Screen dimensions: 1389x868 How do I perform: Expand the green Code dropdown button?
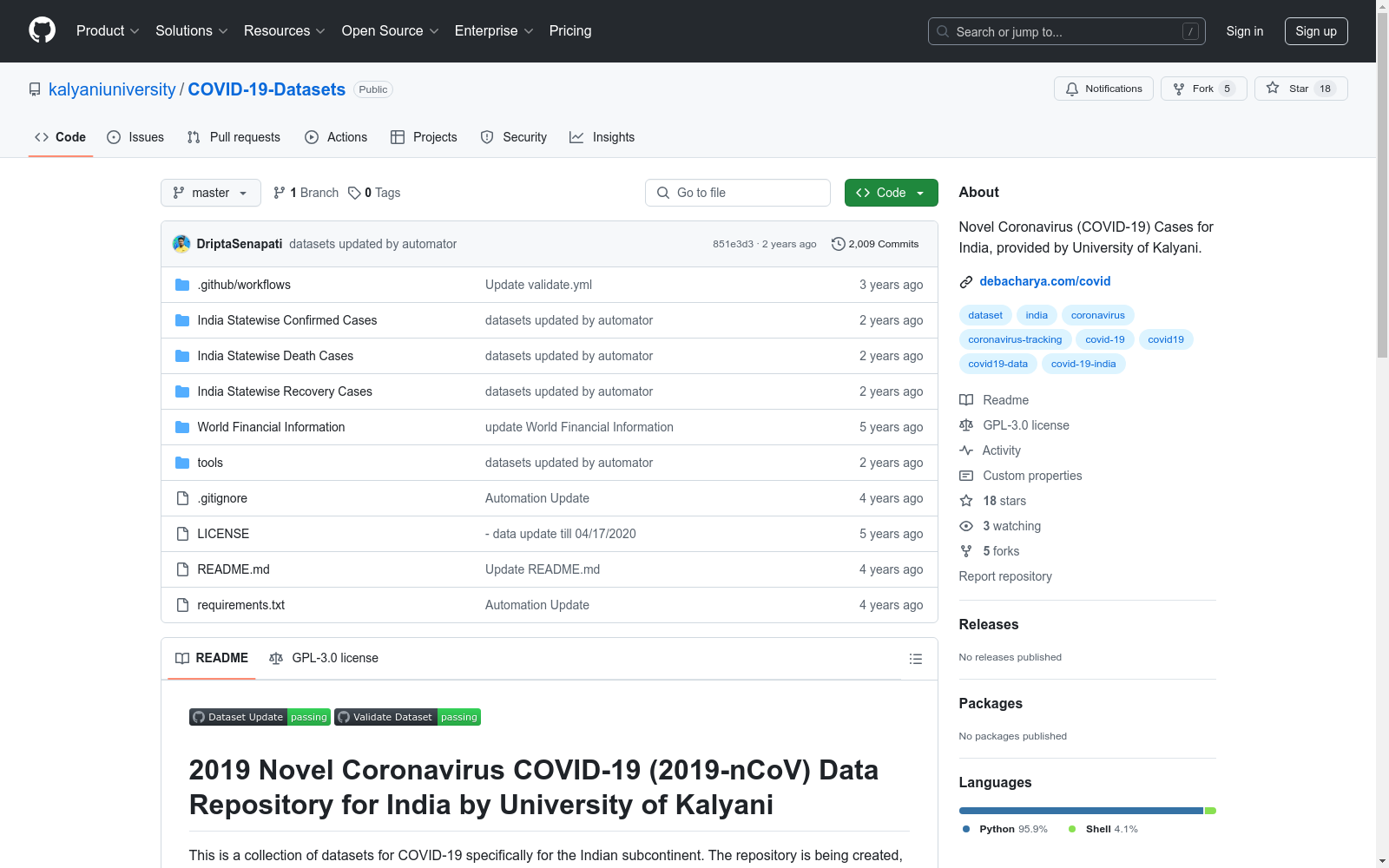coord(891,193)
